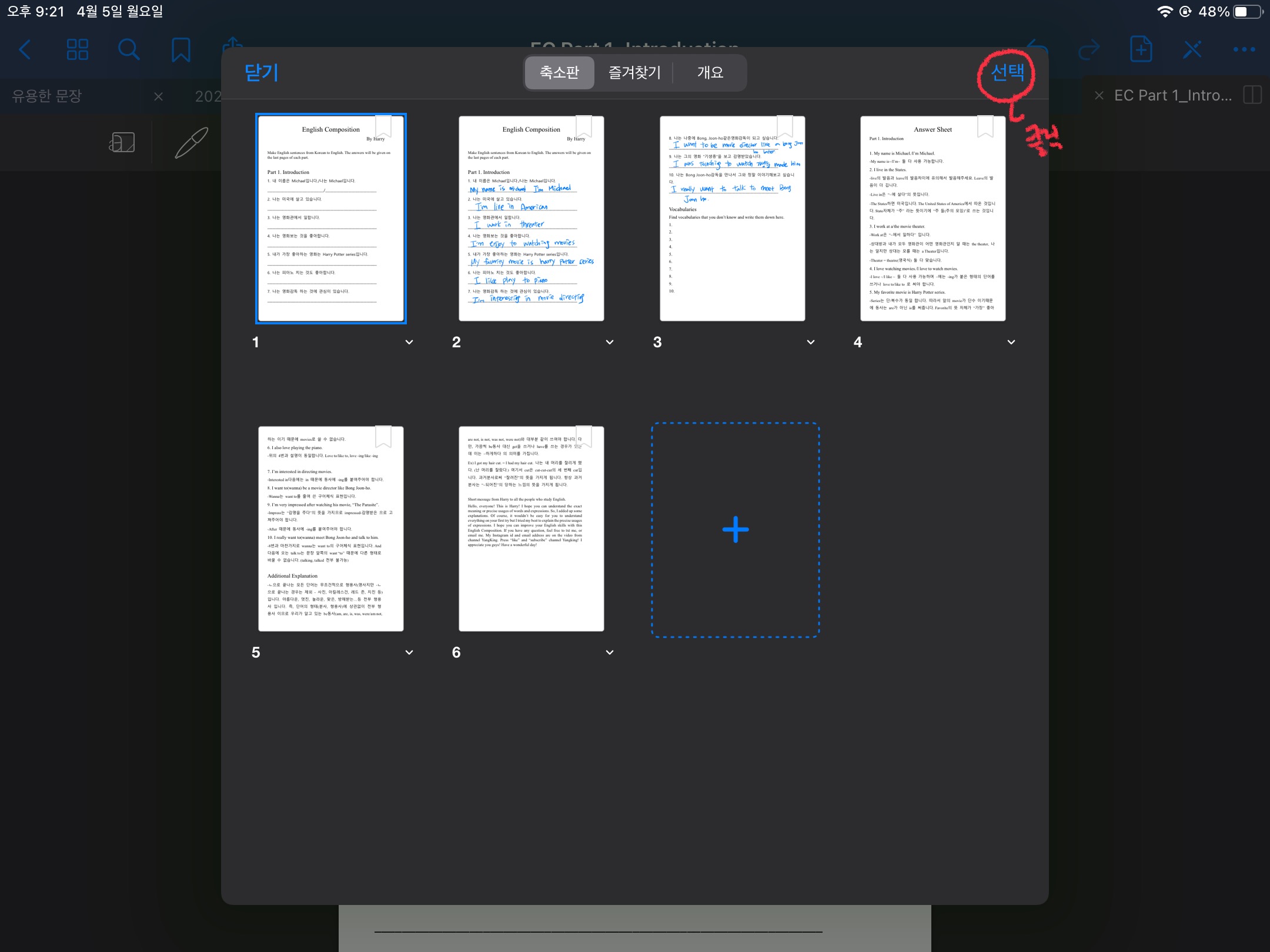Open the page 3 thumbnail
Screen dimensions: 1270x952
point(732,219)
